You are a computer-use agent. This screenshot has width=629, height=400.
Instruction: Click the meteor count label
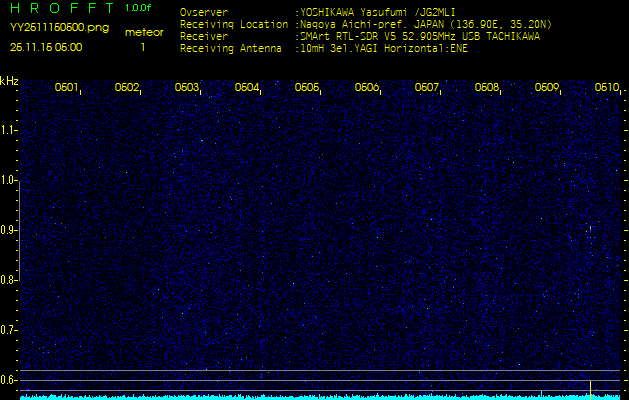point(144,32)
